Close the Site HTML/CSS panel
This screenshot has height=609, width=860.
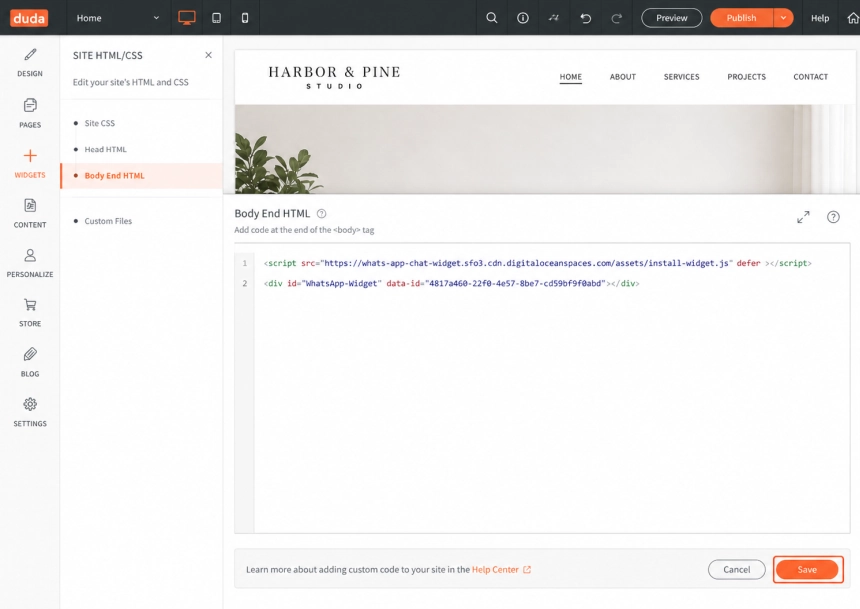click(208, 55)
